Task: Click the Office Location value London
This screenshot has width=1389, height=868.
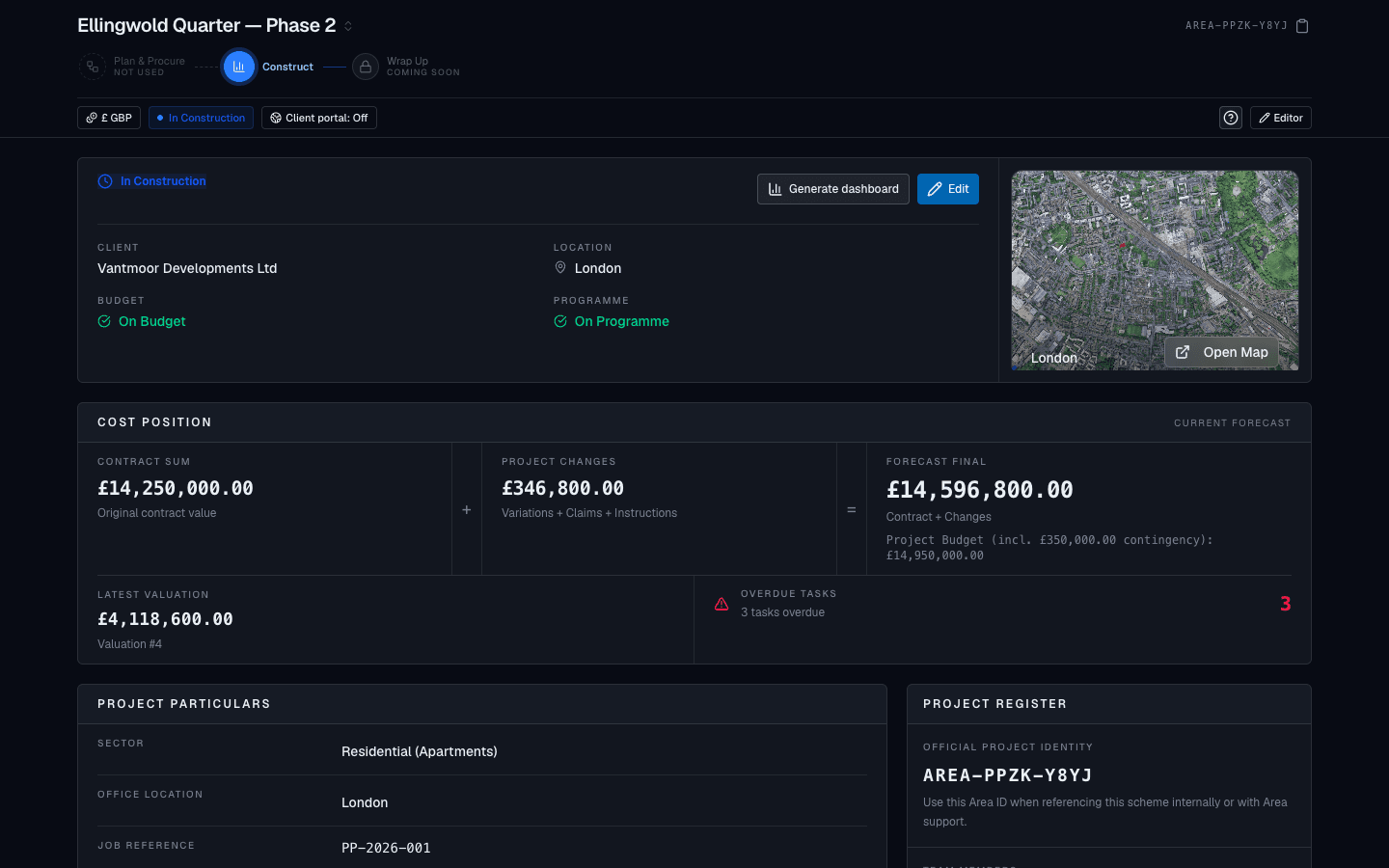Action: click(x=365, y=802)
